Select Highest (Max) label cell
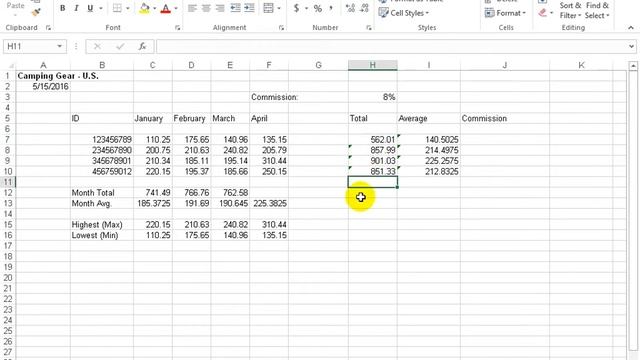This screenshot has height=360, width=640. [102, 224]
